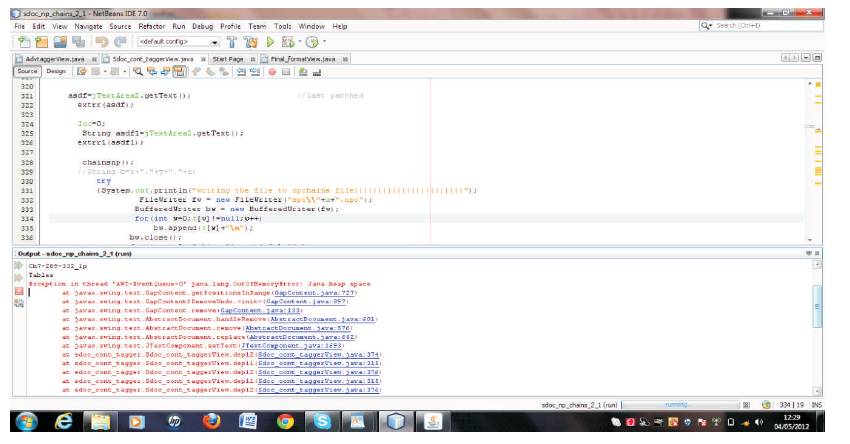Open GapContent.java:727 stack trace link
Image resolution: width=850 pixels, height=444 pixels.
pyautogui.click(x=314, y=293)
